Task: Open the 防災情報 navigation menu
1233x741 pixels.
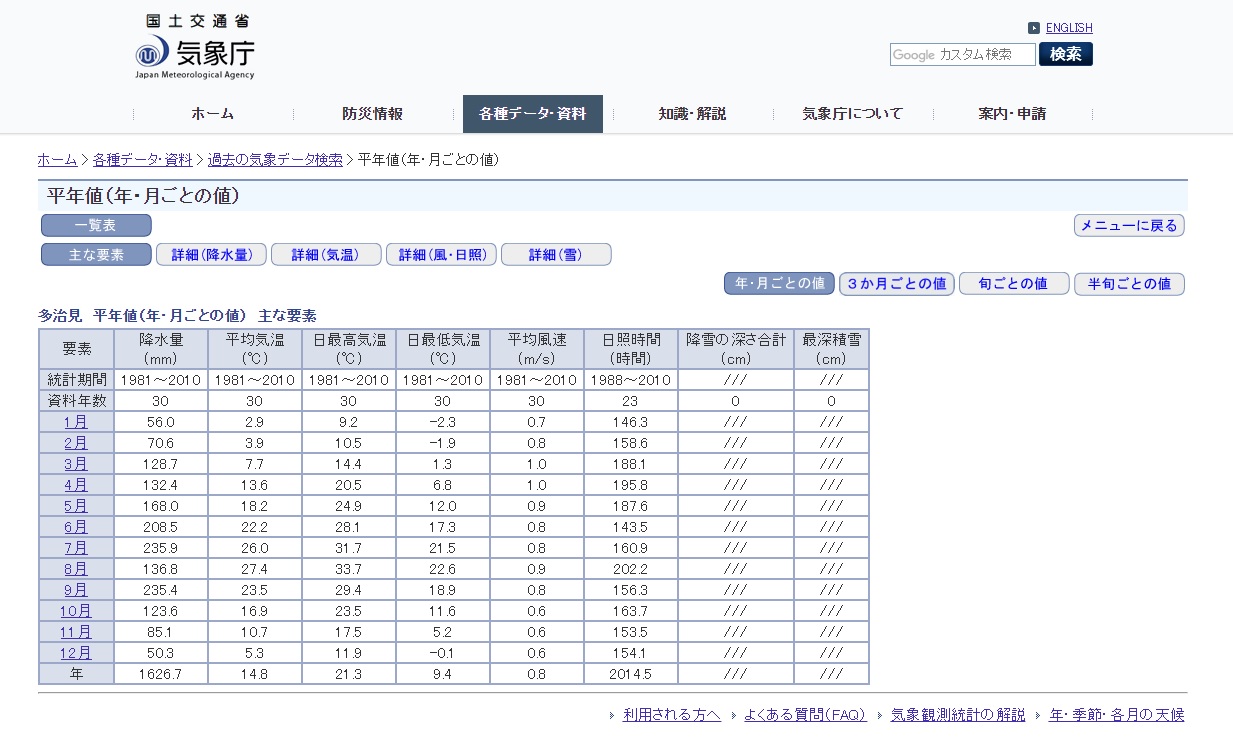Action: [372, 114]
